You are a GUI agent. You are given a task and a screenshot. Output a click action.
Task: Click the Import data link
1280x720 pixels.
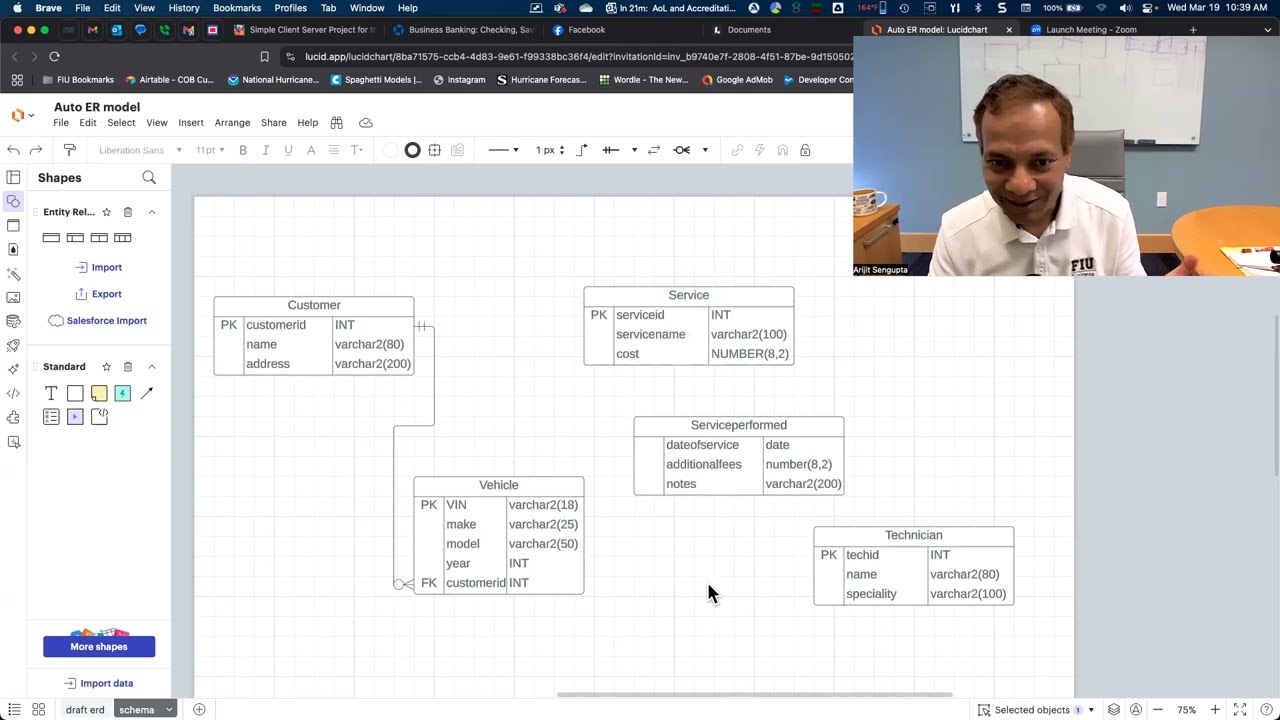pos(99,684)
